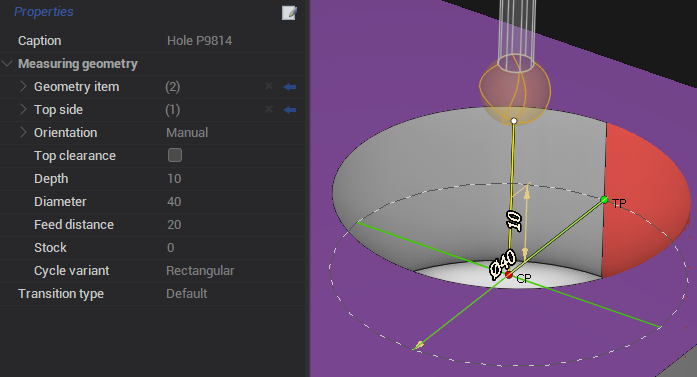Click the probe ball sphere in the viewport
The width and height of the screenshot is (697, 377).
point(515,89)
